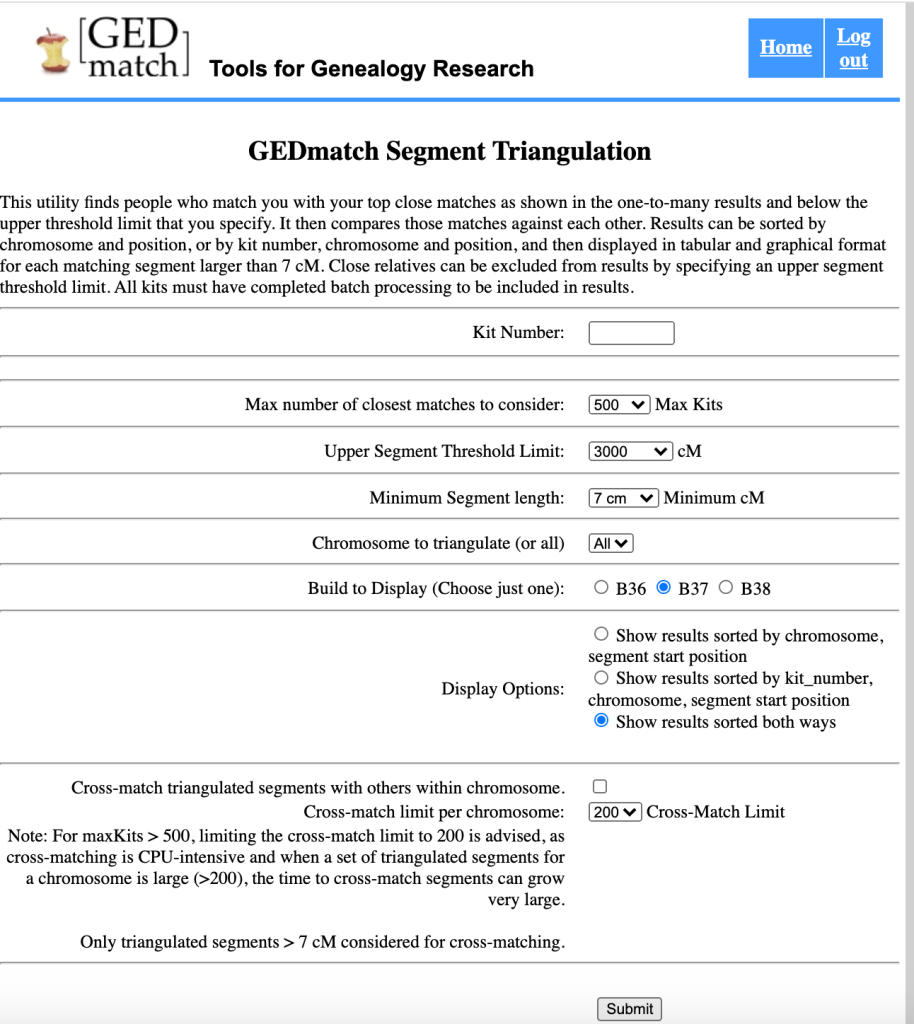Select the B36 build radio button
Screen dimensions: 914x1024
coord(601,588)
